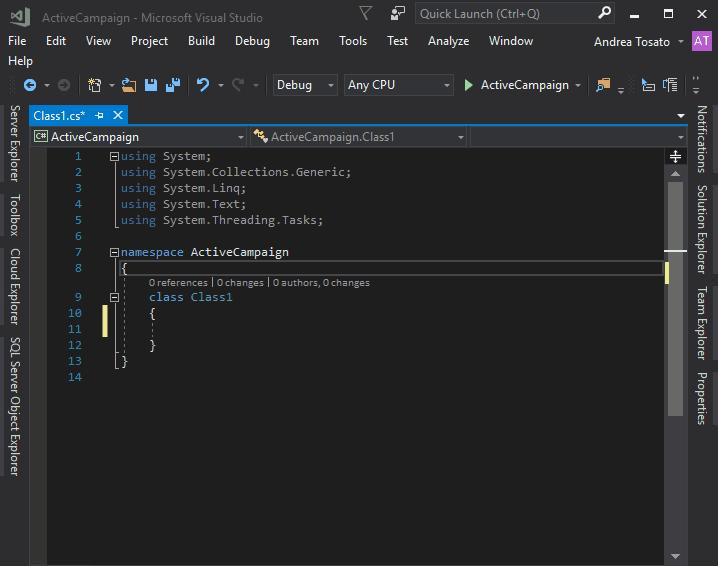Image resolution: width=718 pixels, height=566 pixels.
Task: Click the New Project toolbar icon
Action: [95, 85]
